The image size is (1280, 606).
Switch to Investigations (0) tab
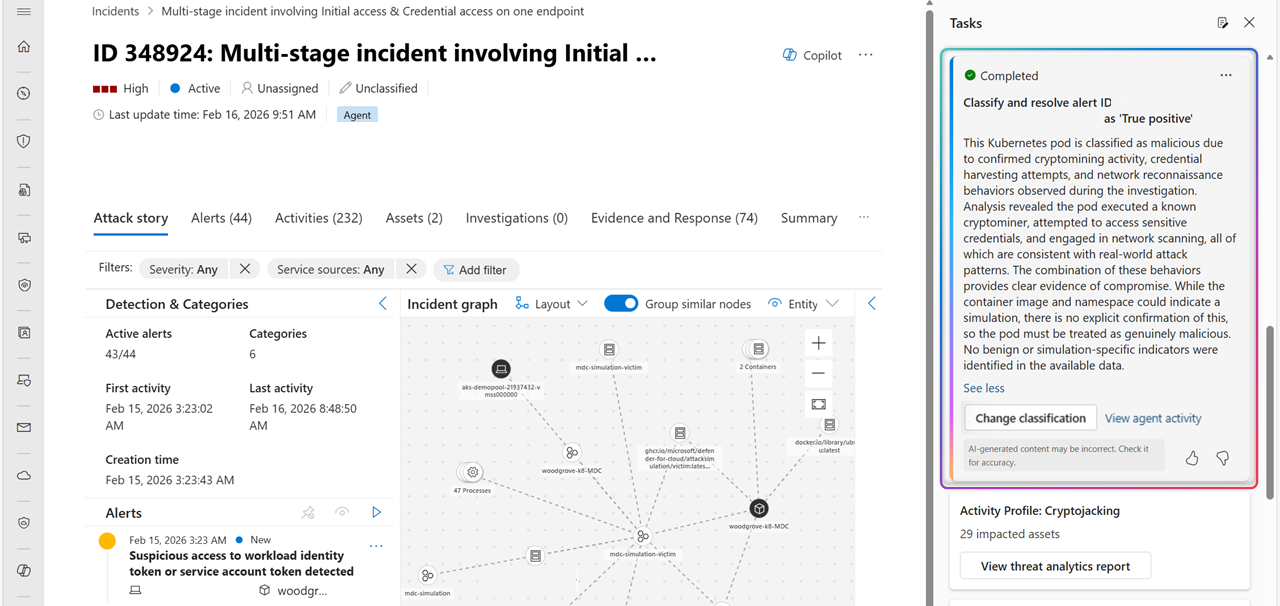(516, 218)
